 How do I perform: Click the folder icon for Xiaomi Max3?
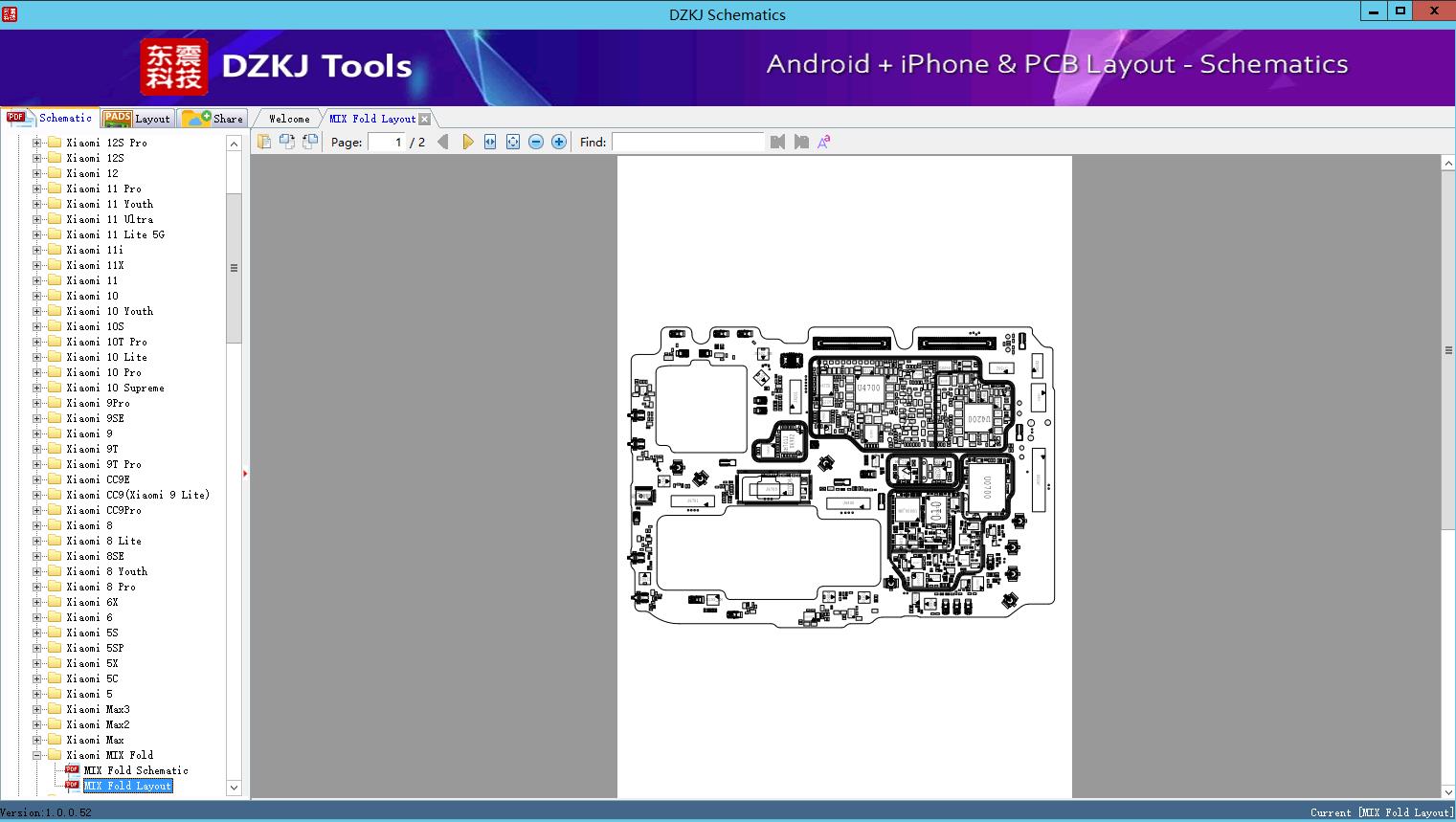point(55,709)
